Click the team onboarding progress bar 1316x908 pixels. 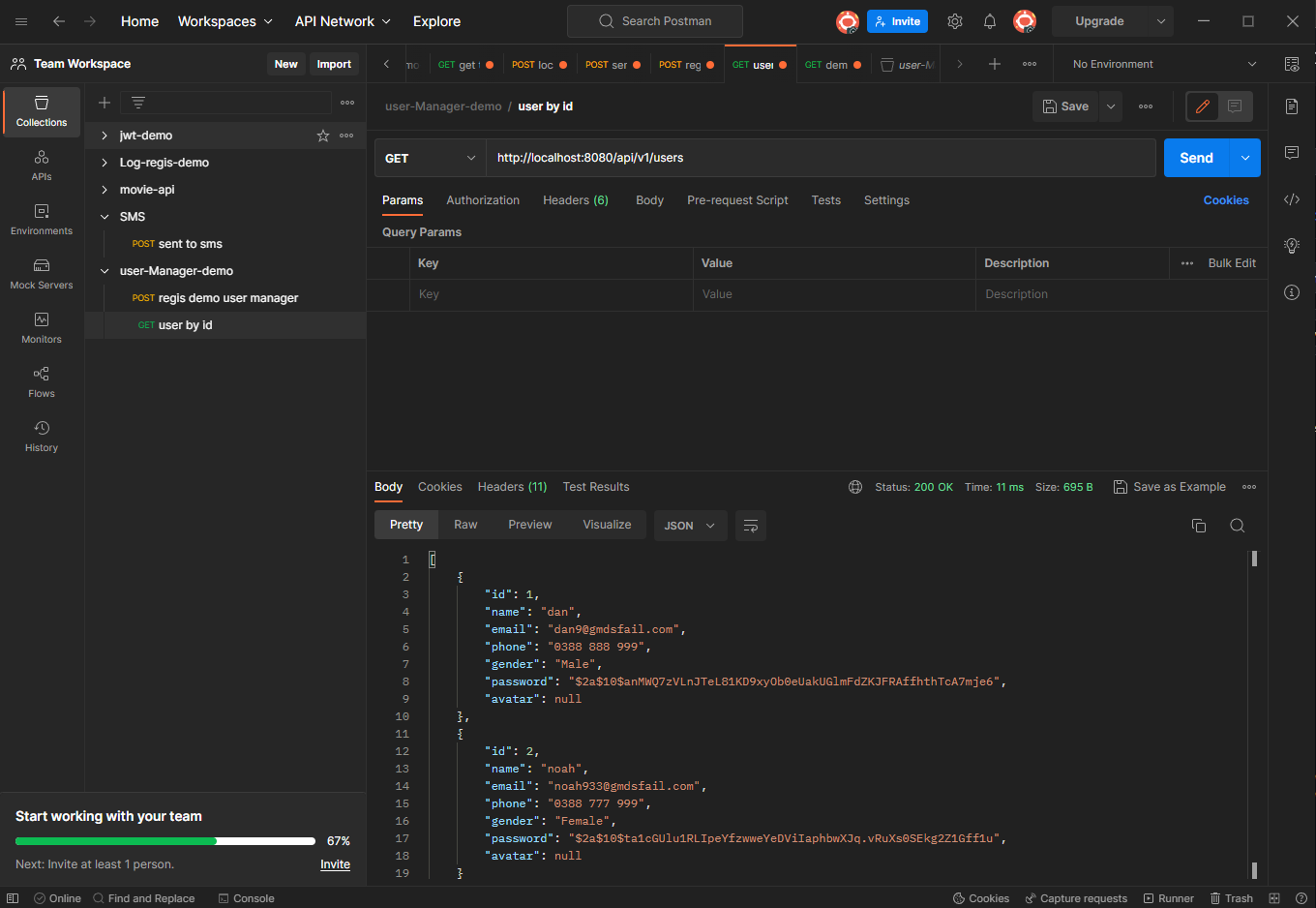164,840
